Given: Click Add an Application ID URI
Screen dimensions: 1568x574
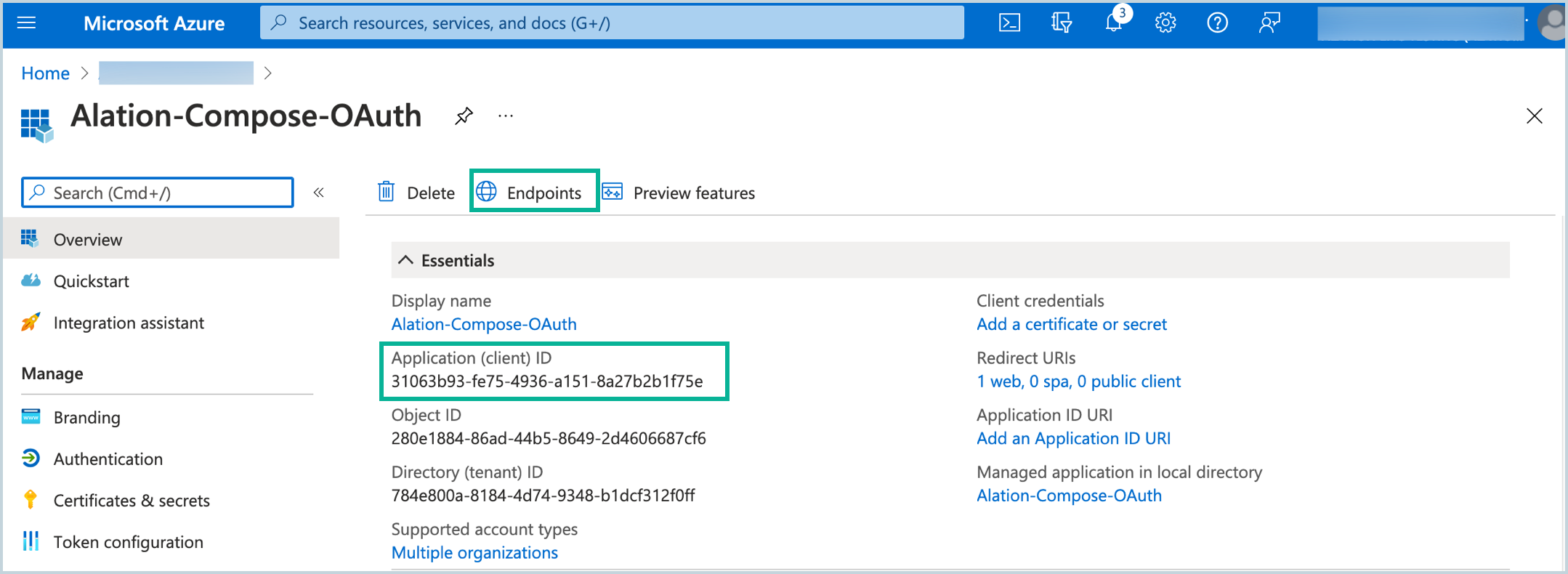Looking at the screenshot, I should coord(1073,438).
